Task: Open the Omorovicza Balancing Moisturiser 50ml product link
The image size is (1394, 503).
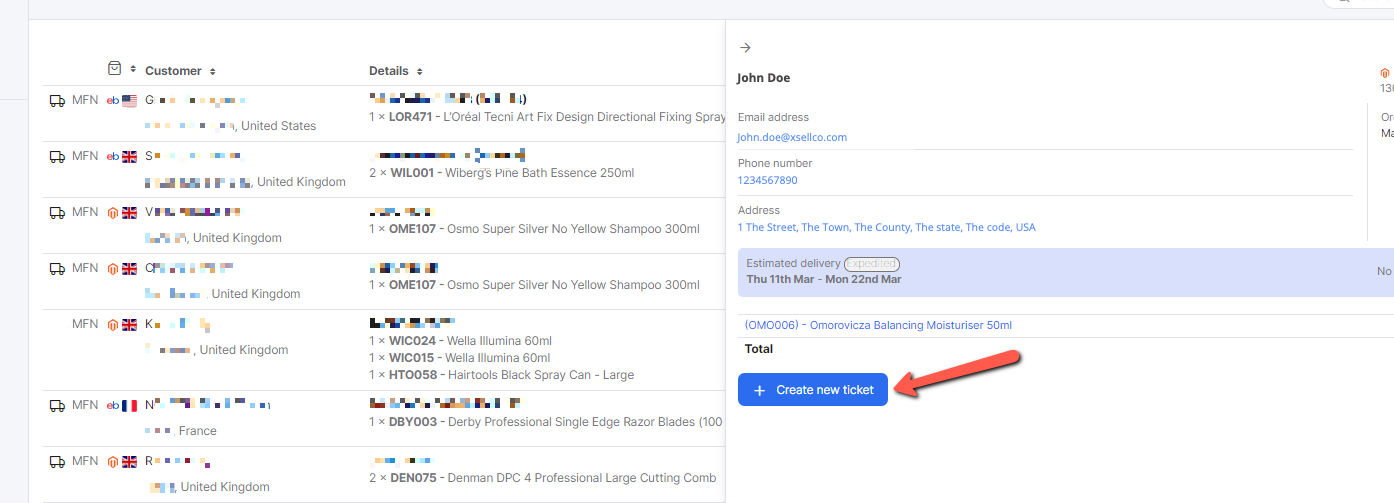Action: [x=878, y=325]
